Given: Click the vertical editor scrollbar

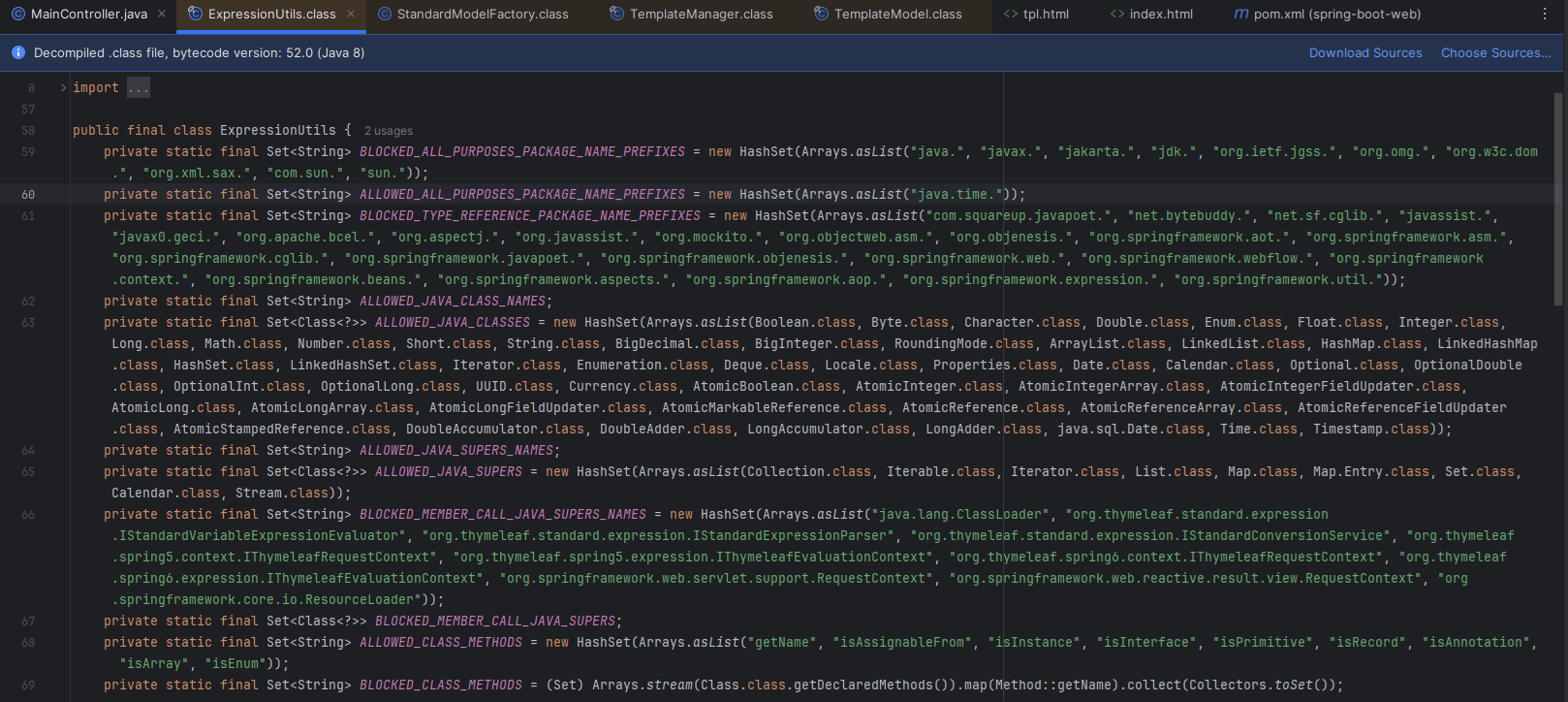Looking at the screenshot, I should pos(1558,199).
